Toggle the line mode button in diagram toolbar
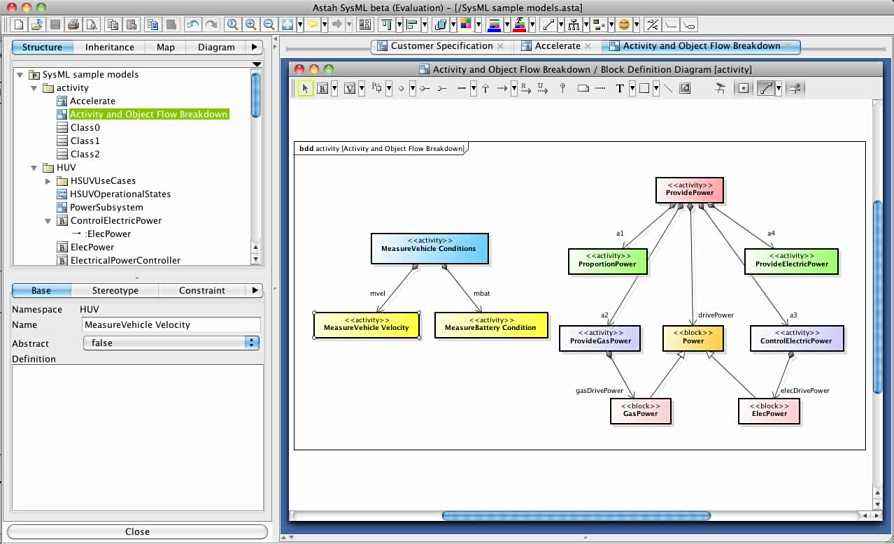The image size is (894, 544). (766, 88)
